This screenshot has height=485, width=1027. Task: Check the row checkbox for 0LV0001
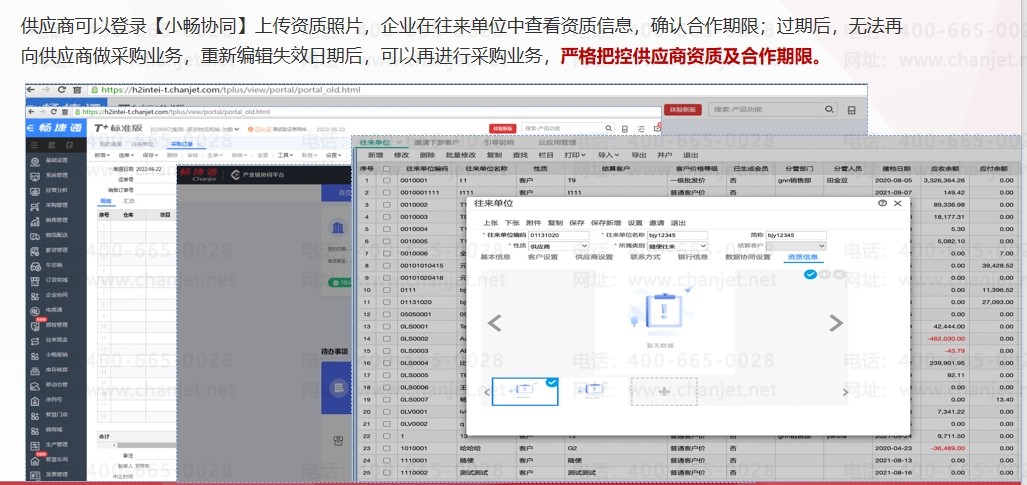[387, 412]
